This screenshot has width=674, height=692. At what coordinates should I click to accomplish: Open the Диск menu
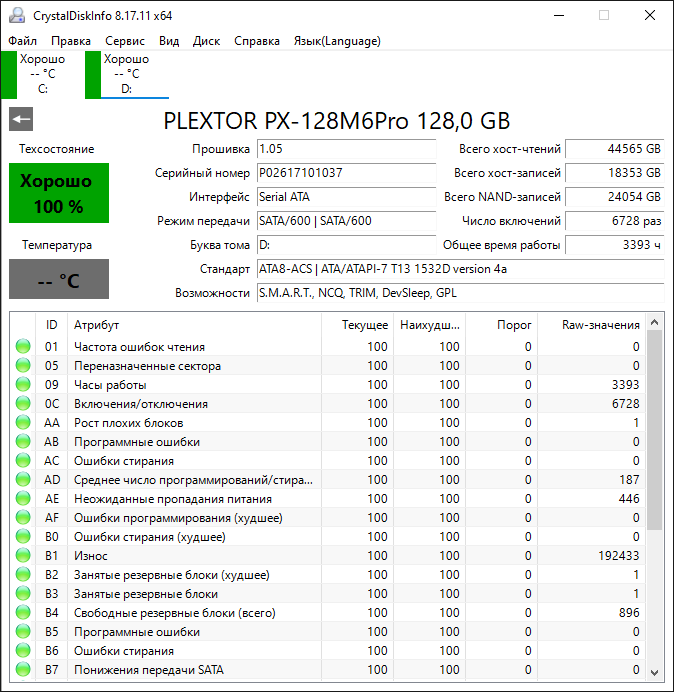[x=207, y=41]
